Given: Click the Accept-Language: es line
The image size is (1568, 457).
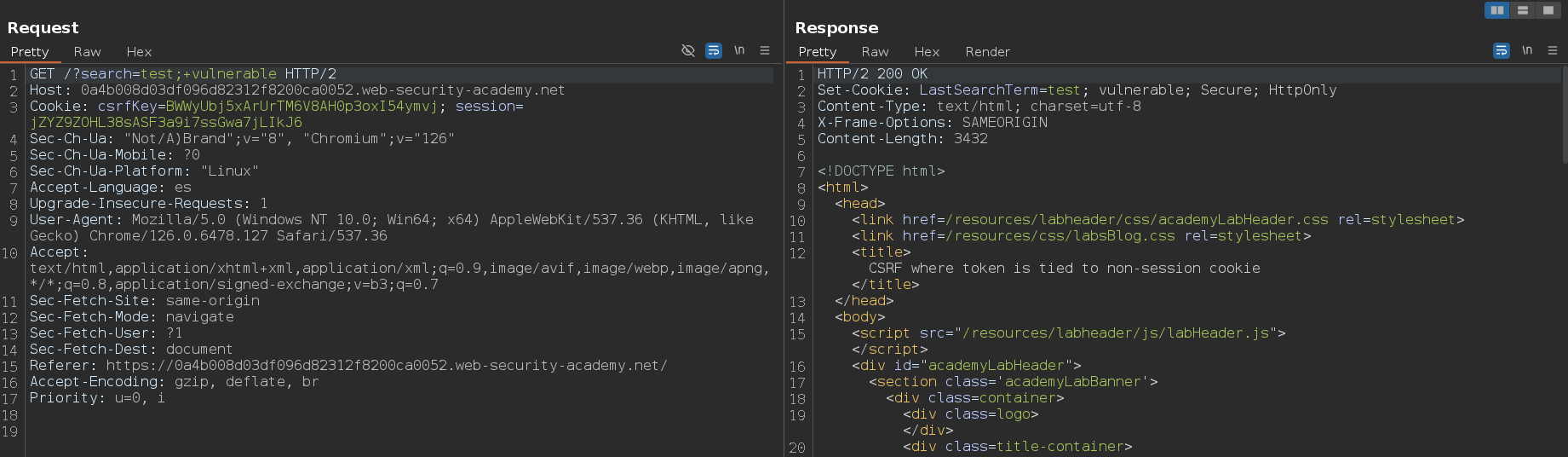Looking at the screenshot, I should tap(111, 188).
